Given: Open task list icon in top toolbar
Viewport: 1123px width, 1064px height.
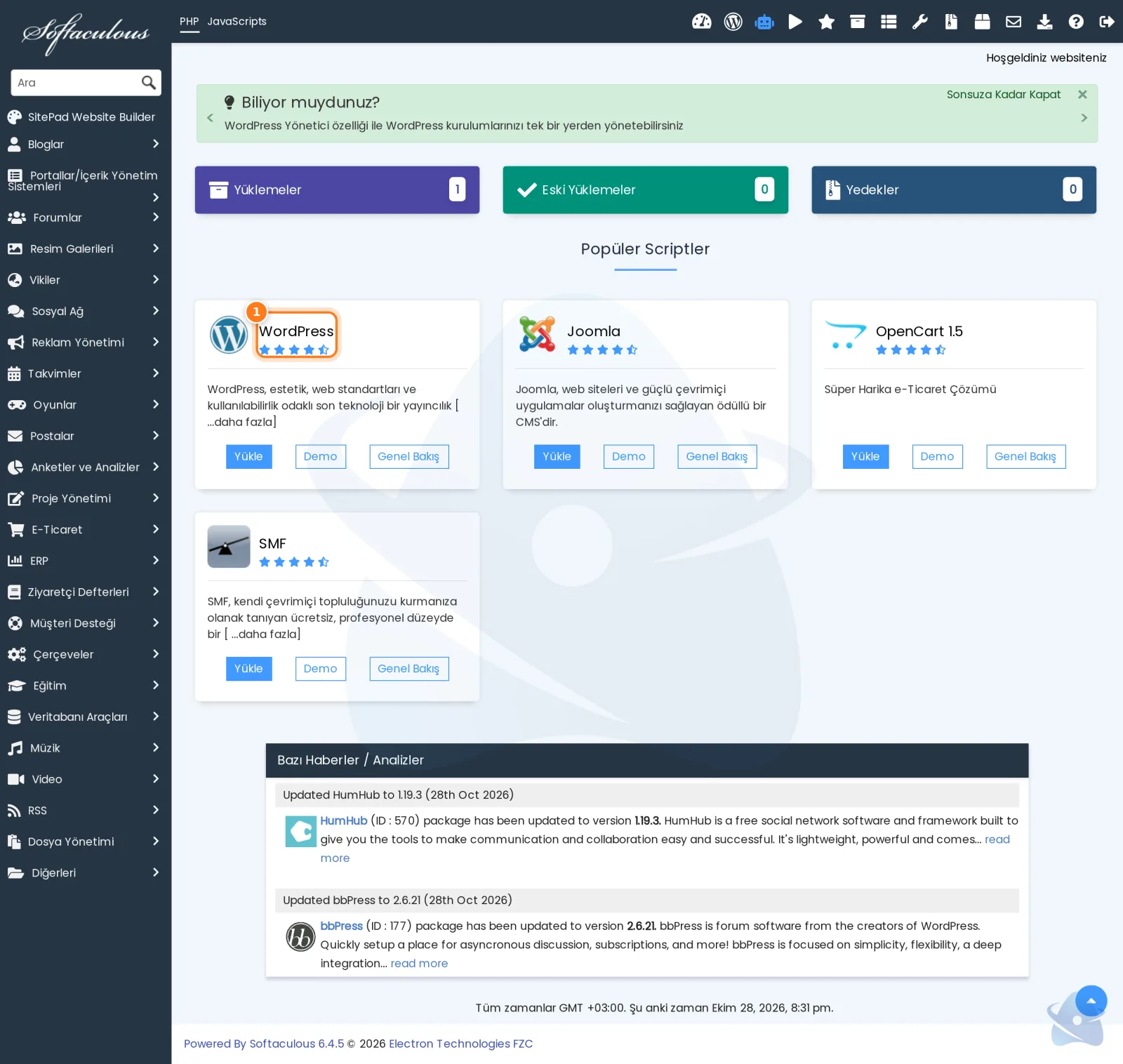Looking at the screenshot, I should tap(889, 22).
